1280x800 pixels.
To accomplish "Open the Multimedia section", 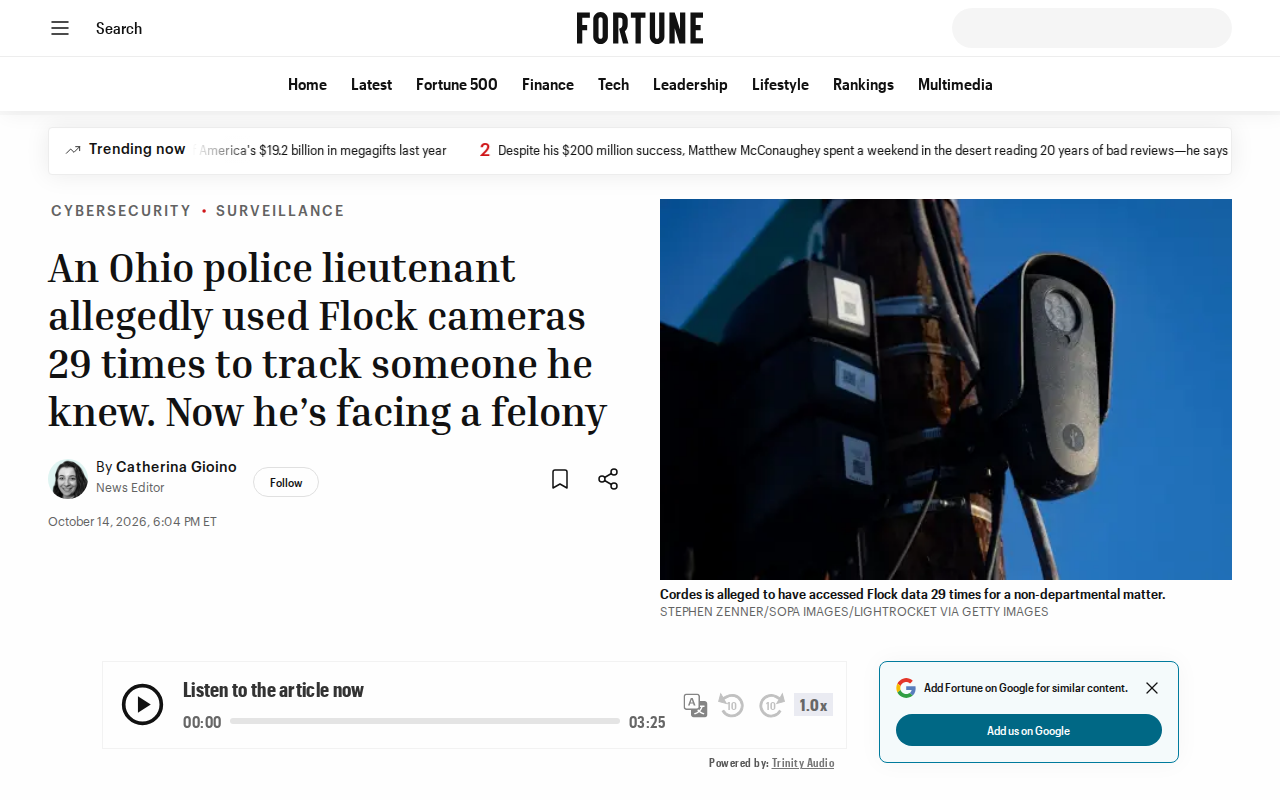I will click(x=955, y=85).
